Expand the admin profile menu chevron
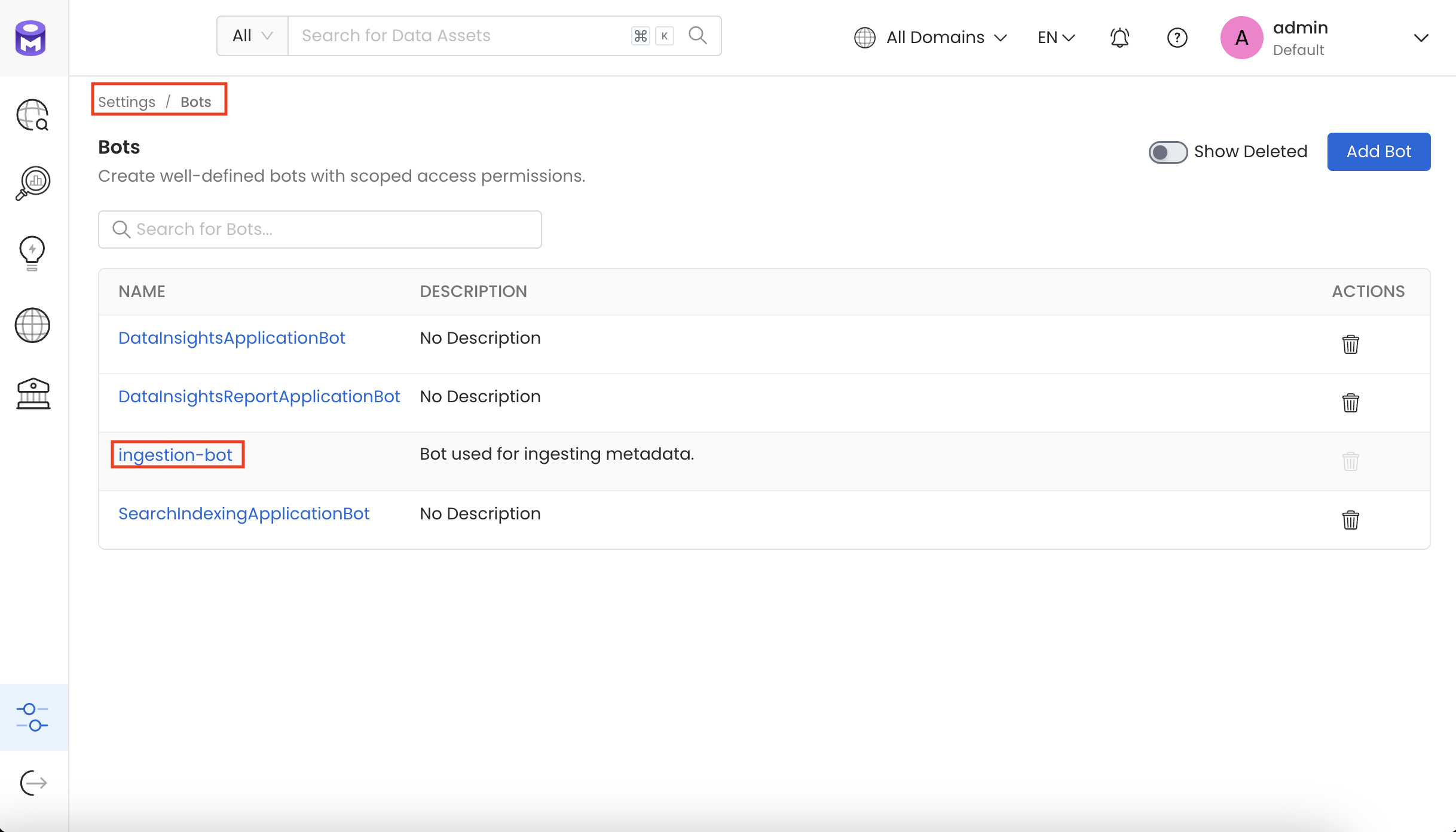Image resolution: width=1456 pixels, height=832 pixels. (1421, 38)
